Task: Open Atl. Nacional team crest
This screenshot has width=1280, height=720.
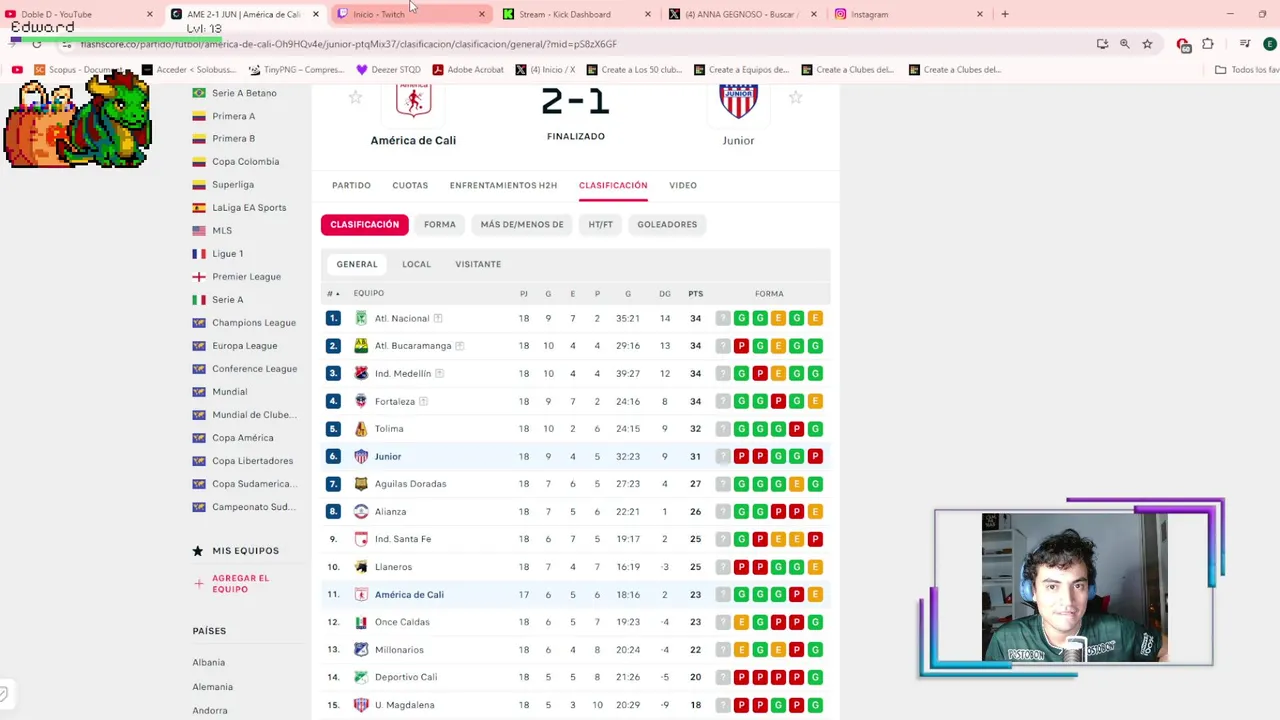Action: (x=361, y=318)
